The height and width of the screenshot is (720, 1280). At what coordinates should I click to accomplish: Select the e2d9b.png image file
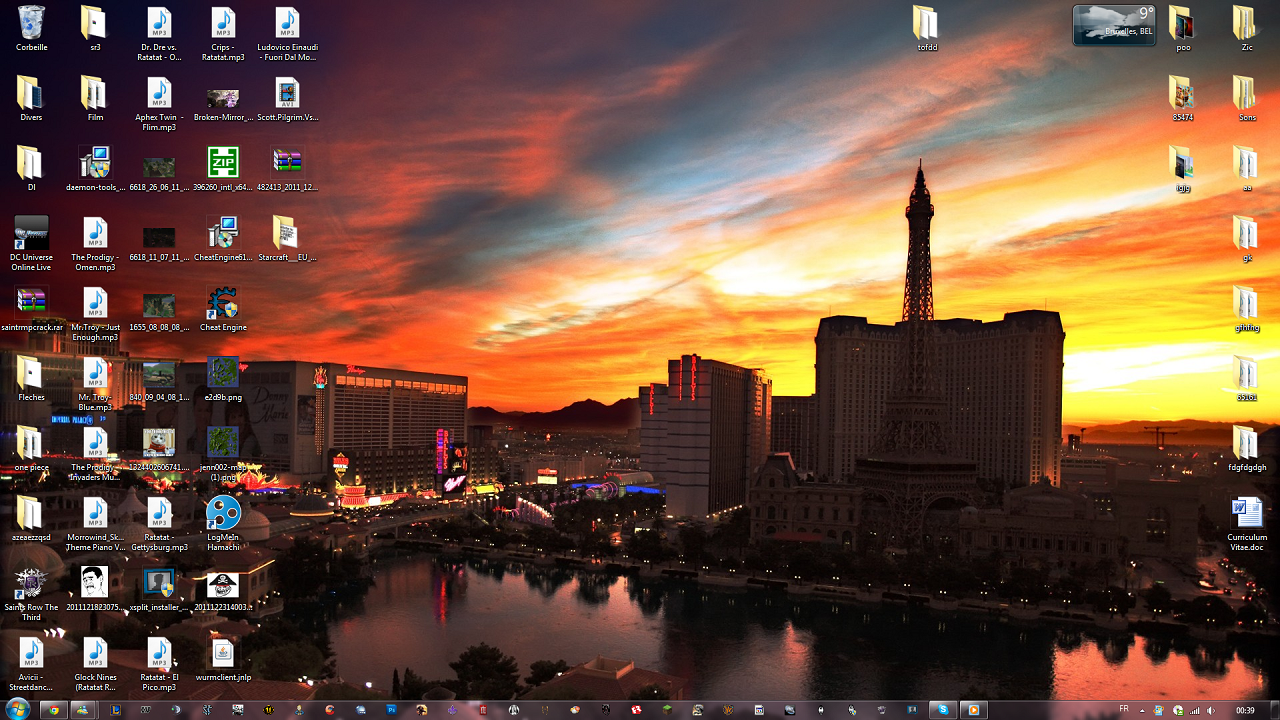(x=223, y=378)
